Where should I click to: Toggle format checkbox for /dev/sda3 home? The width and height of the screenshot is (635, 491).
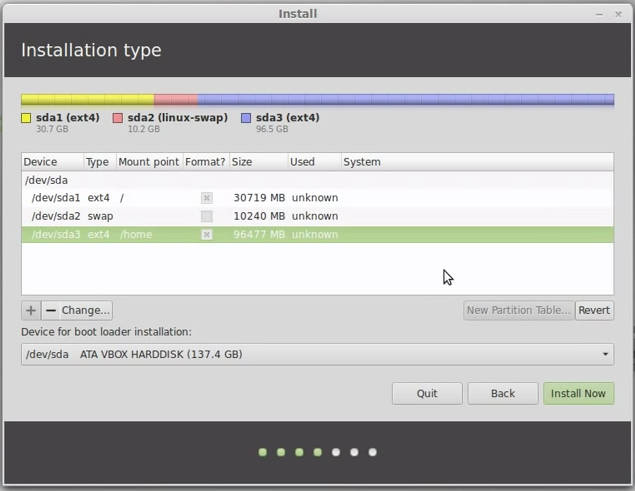click(x=206, y=235)
